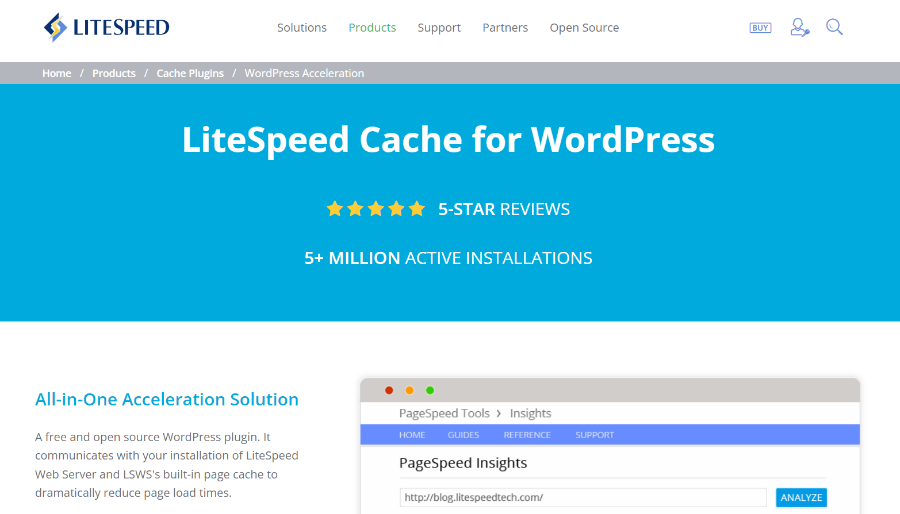Click Insights breadcrumb in mockup
The image size is (900, 514).
tap(530, 414)
